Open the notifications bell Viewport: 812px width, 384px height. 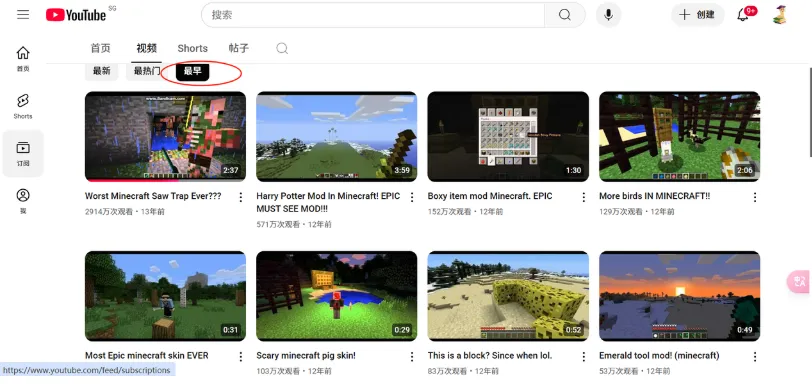743,14
